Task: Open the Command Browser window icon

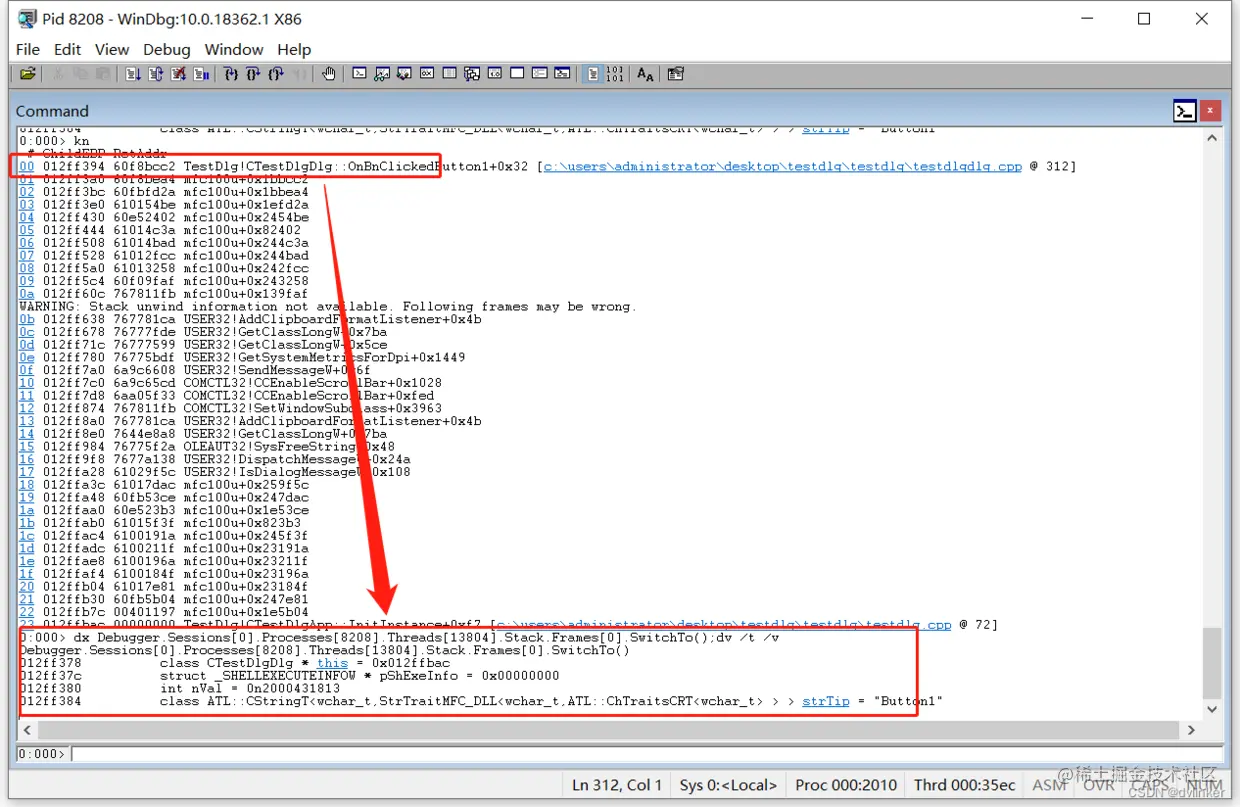Action: tap(562, 74)
